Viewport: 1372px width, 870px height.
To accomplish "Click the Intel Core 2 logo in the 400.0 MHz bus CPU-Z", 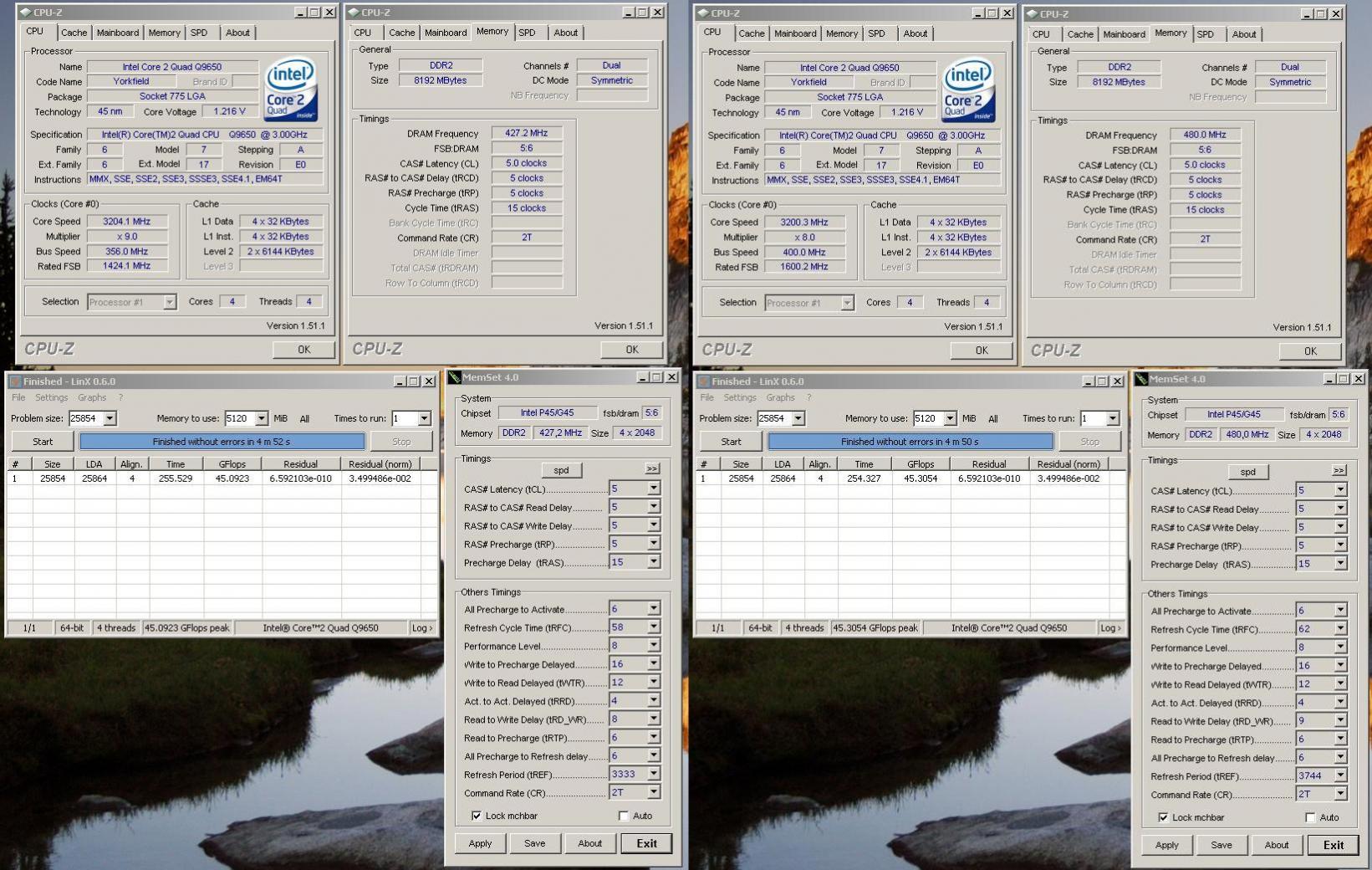I will [967, 90].
